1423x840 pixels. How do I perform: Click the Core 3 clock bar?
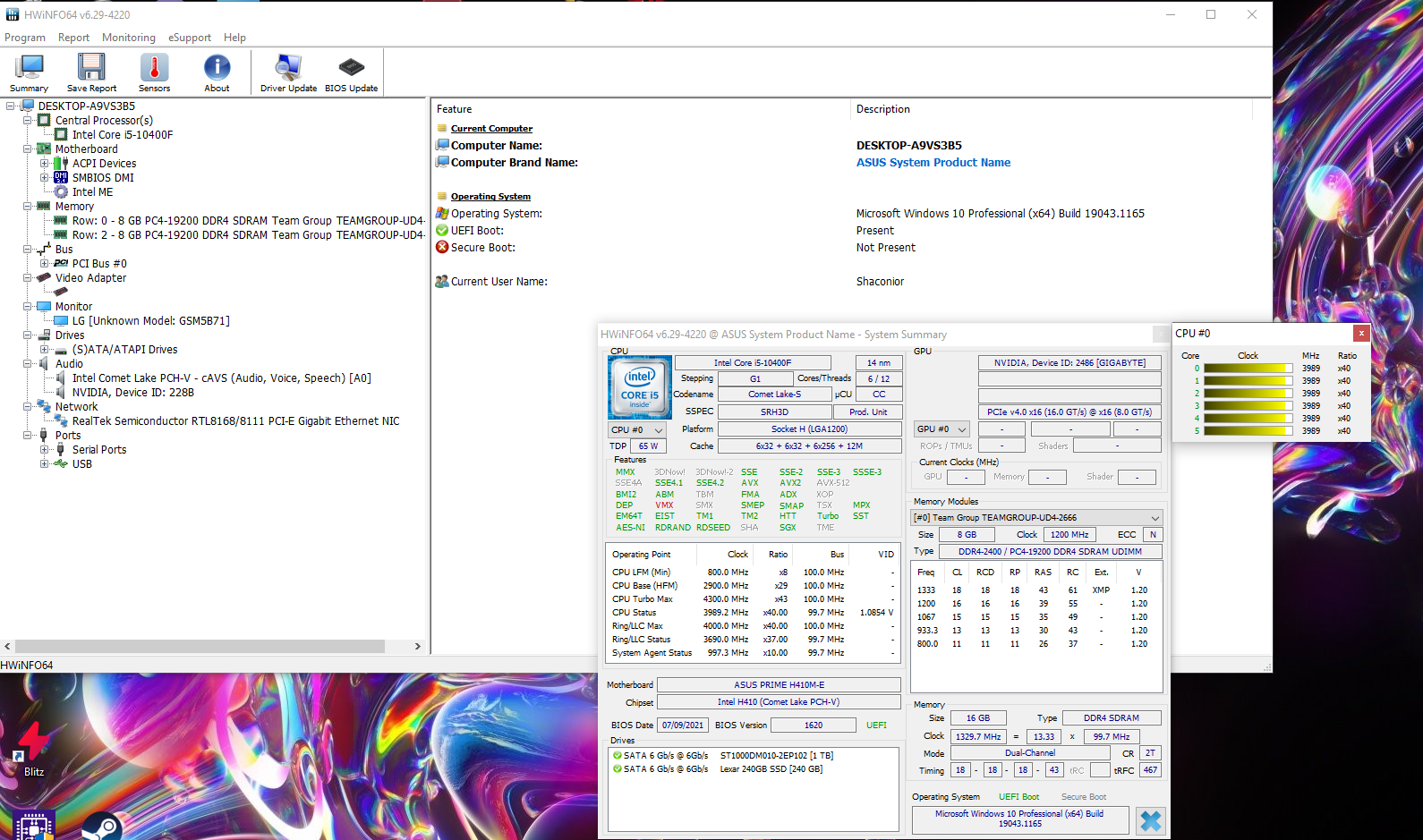pos(1248,406)
